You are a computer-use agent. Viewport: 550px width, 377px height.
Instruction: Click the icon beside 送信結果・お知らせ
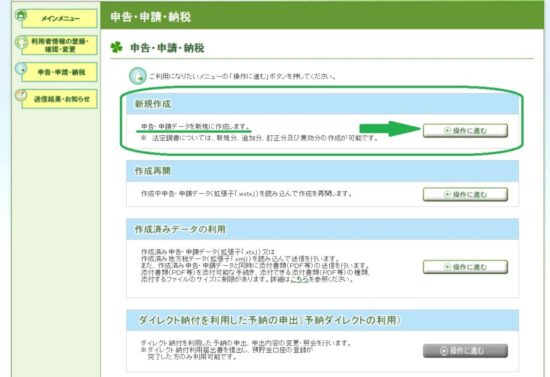coord(21,96)
